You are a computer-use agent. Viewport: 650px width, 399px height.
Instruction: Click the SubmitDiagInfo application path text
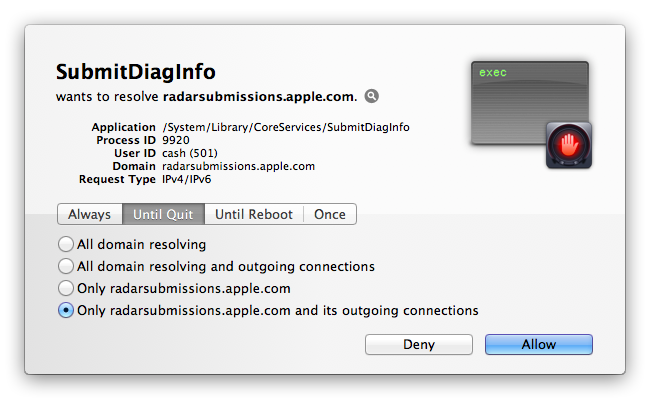pos(286,127)
